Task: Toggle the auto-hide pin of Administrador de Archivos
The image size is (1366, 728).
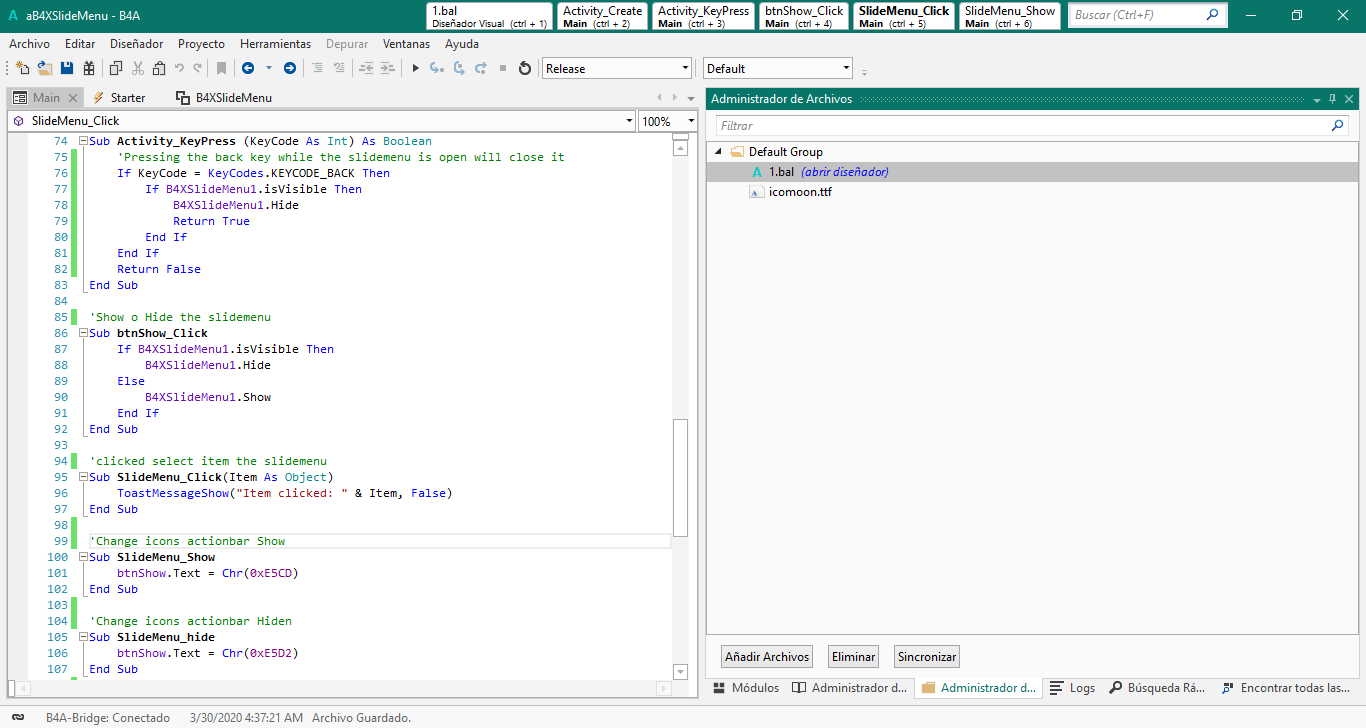Action: pos(1332,99)
